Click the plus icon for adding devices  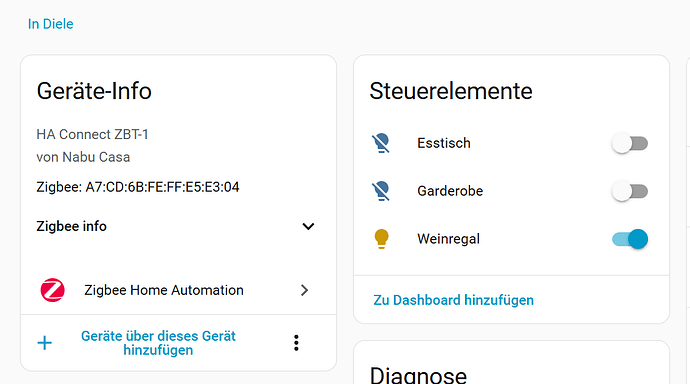point(44,343)
